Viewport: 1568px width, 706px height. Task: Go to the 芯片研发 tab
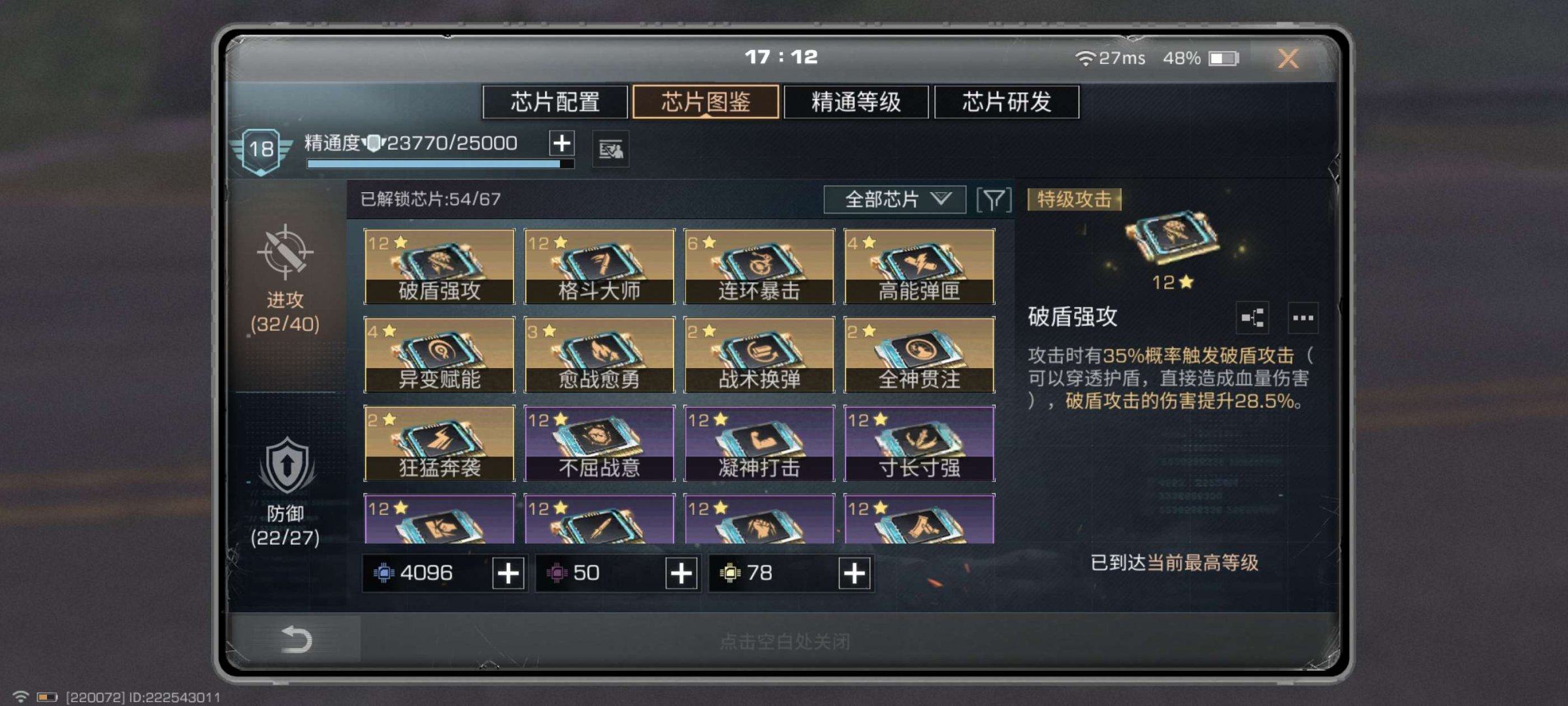pyautogui.click(x=1007, y=102)
